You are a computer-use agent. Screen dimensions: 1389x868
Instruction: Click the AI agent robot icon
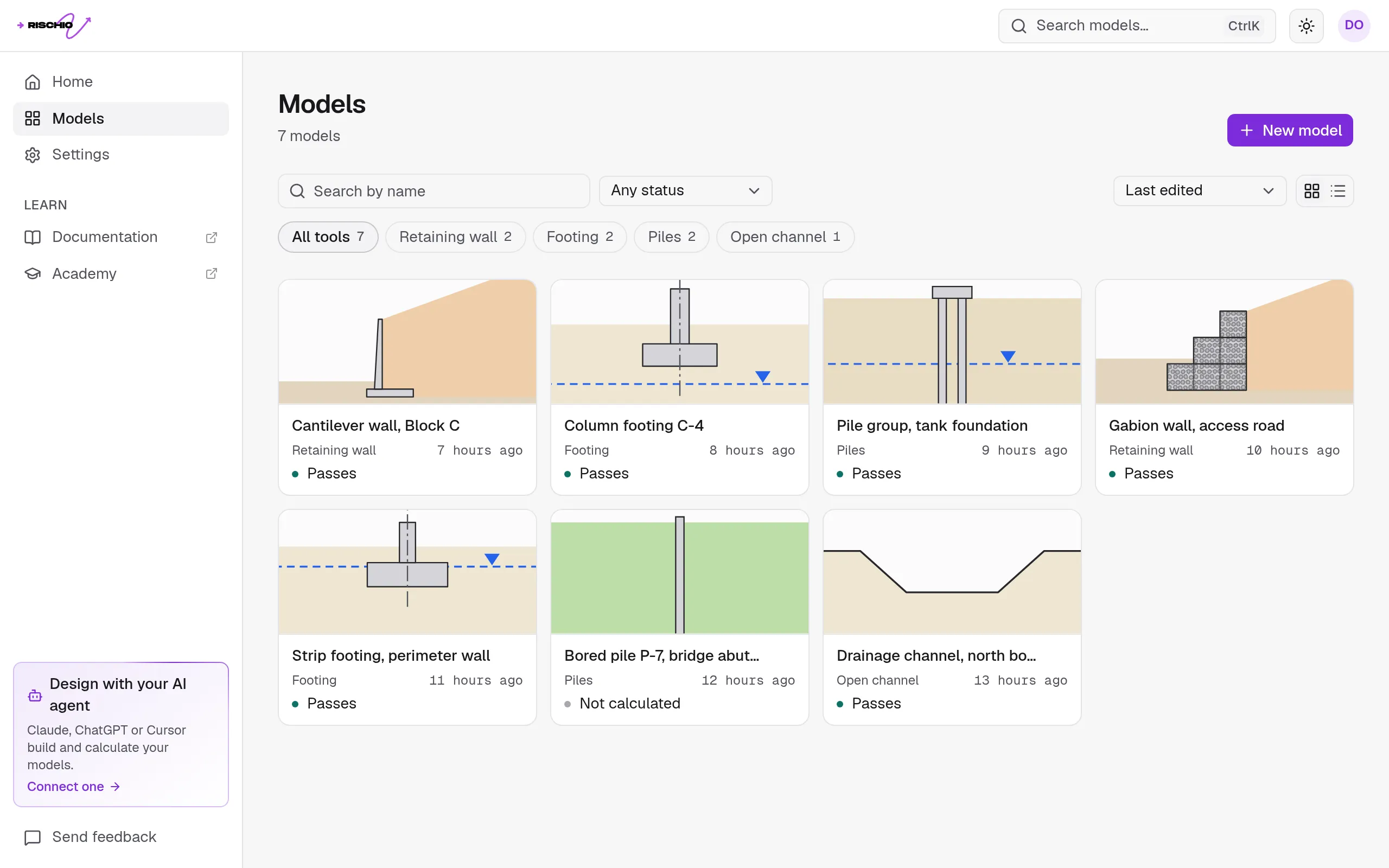(35, 695)
